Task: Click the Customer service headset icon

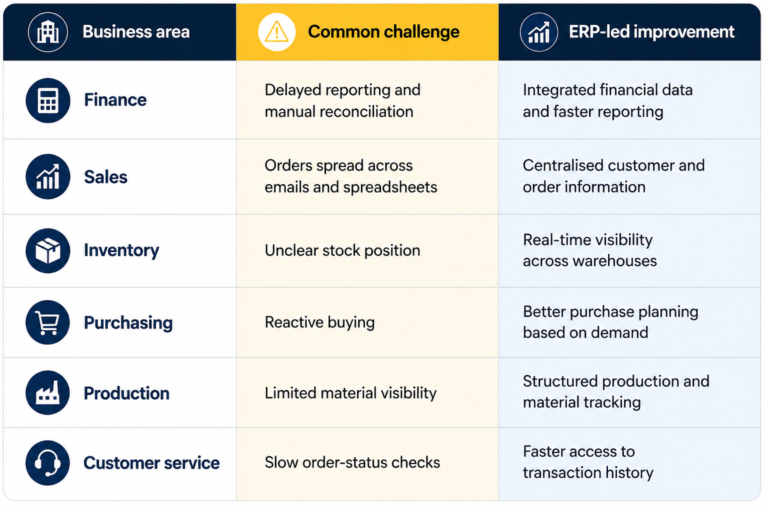Action: [x=48, y=463]
